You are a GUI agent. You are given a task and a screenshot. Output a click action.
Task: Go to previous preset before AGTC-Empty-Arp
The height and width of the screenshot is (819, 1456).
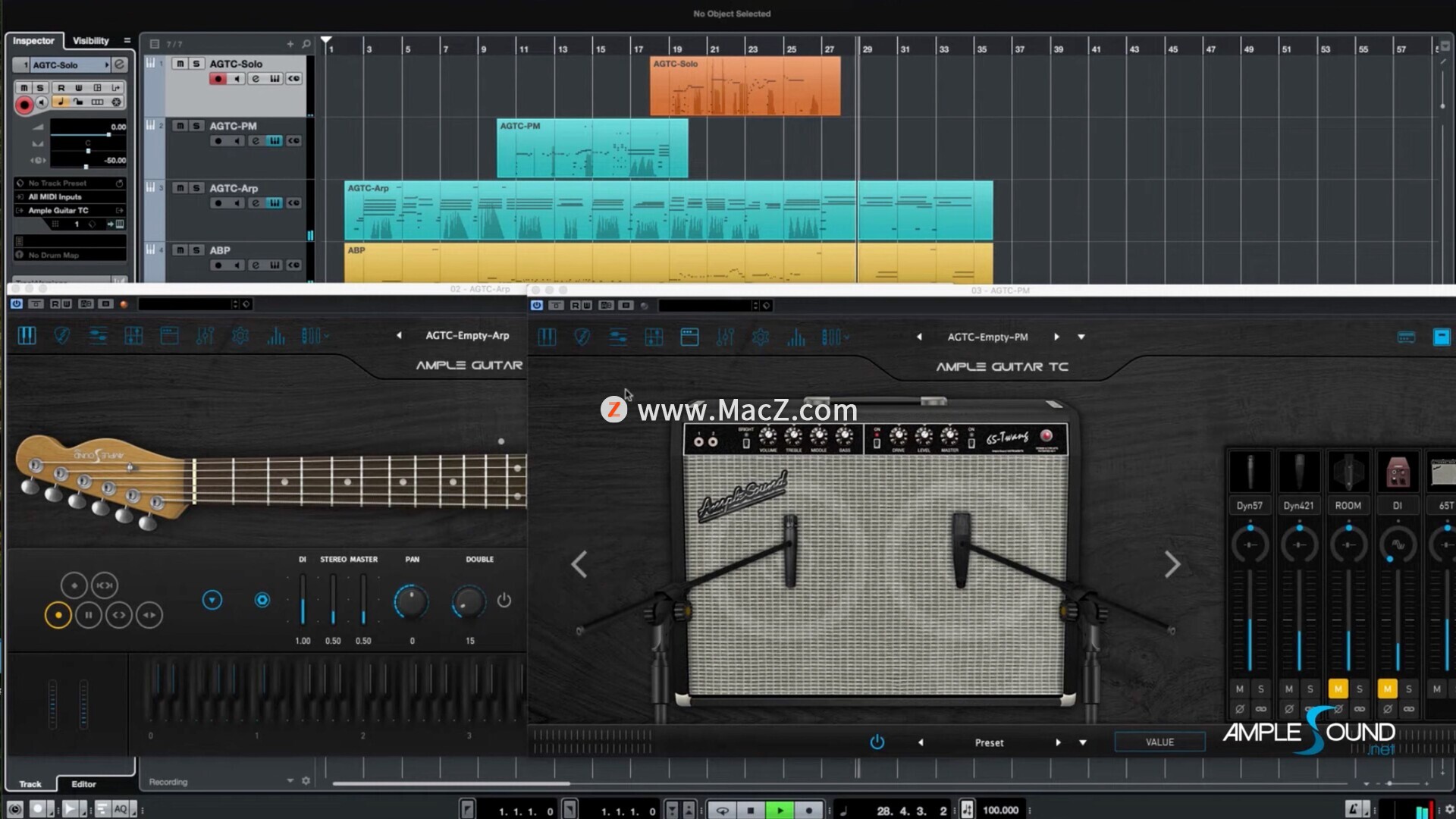[399, 335]
